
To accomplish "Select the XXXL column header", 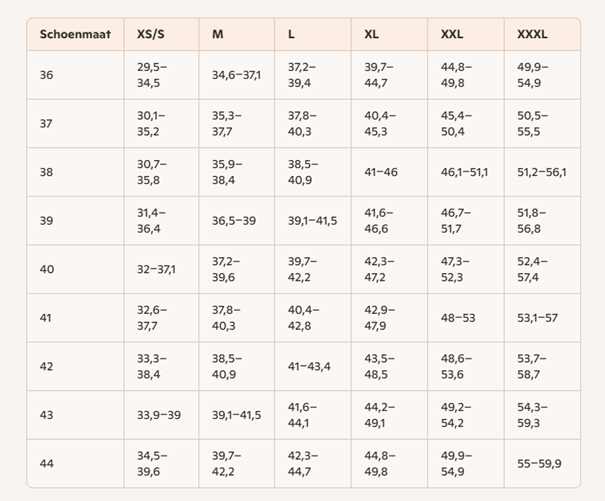I will point(532,34).
